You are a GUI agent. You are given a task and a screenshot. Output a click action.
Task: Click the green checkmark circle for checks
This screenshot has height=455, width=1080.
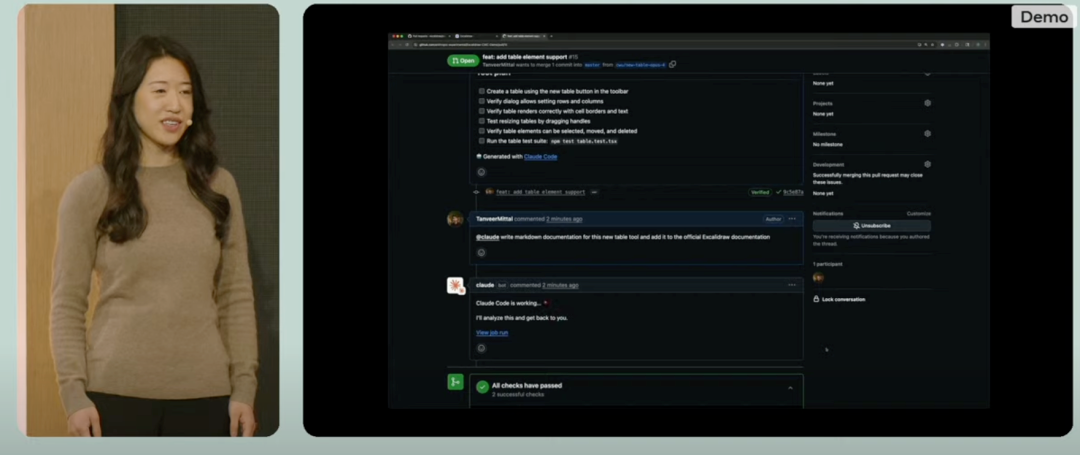pyautogui.click(x=482, y=387)
